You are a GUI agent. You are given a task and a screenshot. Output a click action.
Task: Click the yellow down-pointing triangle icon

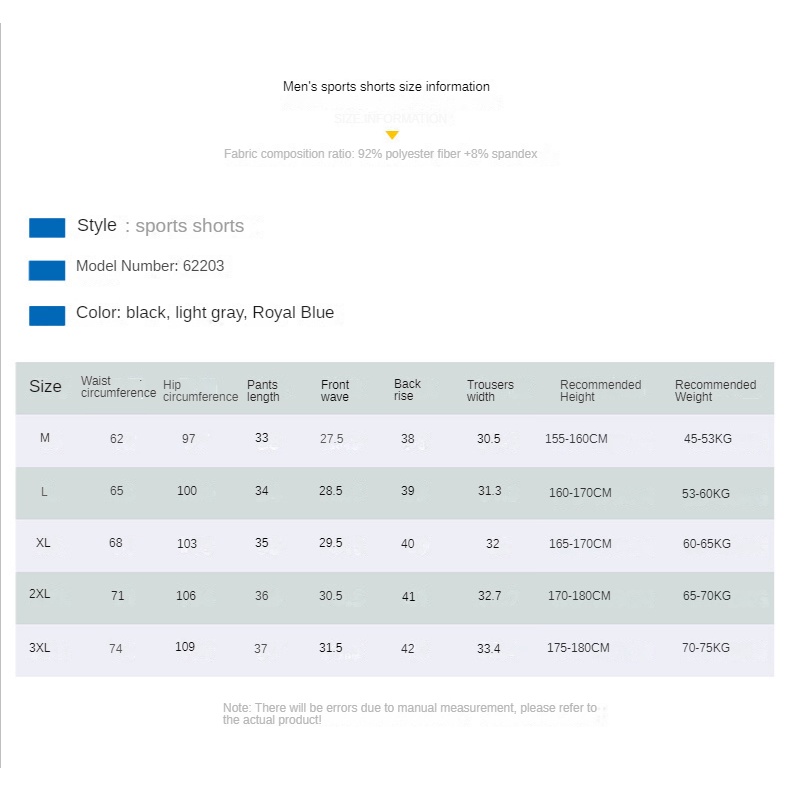392,135
